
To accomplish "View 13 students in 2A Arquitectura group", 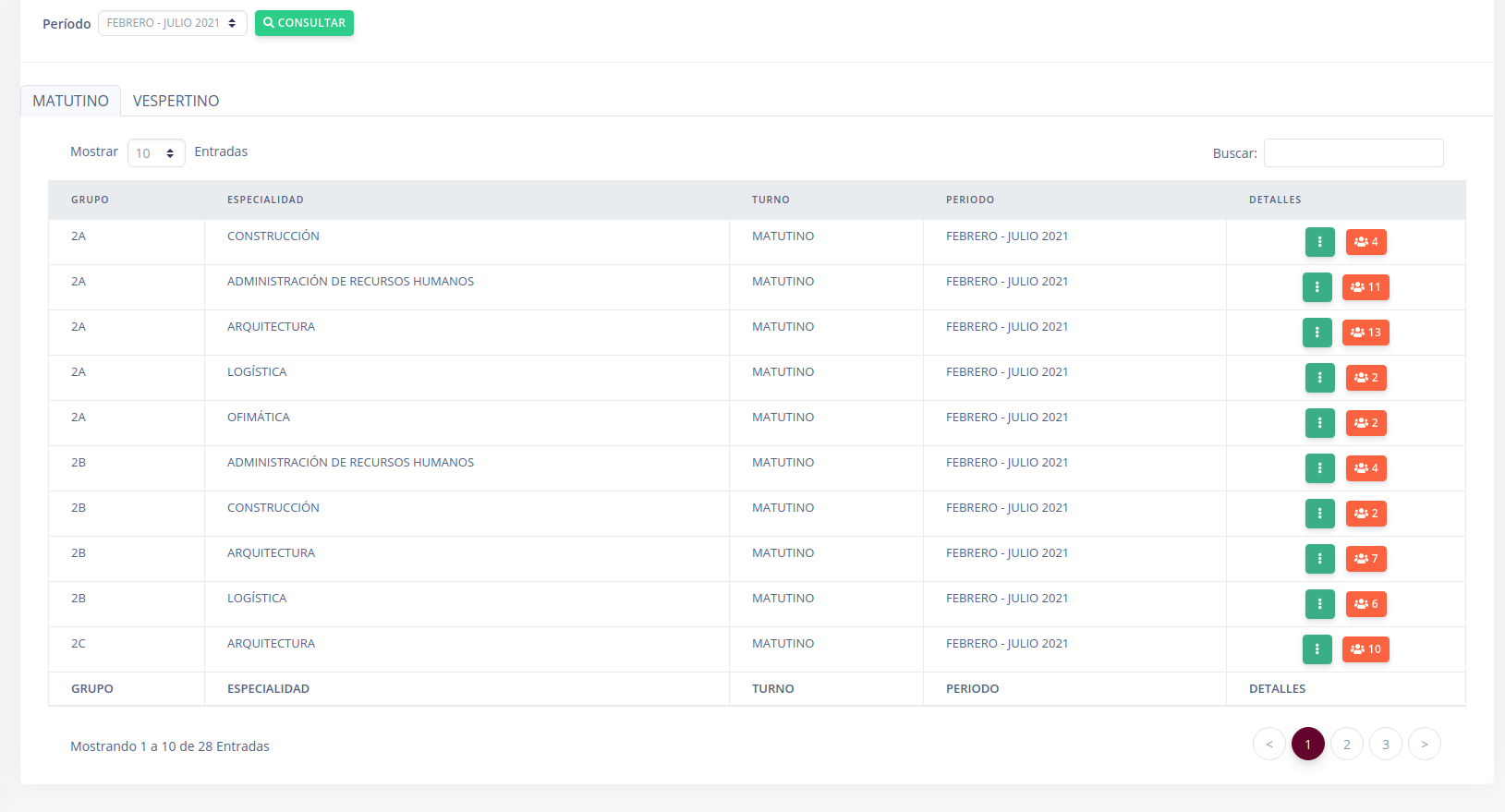I will (1365, 333).
